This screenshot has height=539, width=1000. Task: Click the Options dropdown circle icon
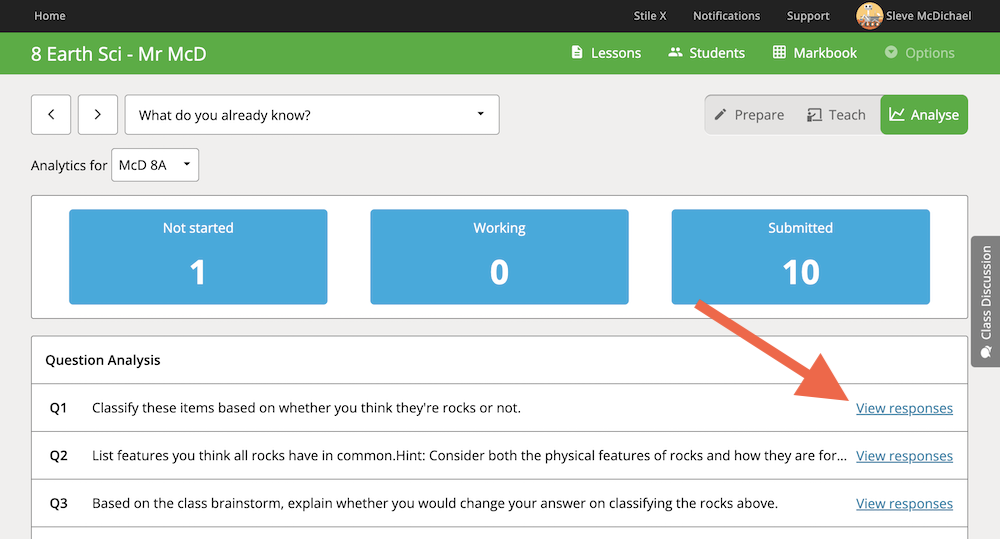coord(891,52)
